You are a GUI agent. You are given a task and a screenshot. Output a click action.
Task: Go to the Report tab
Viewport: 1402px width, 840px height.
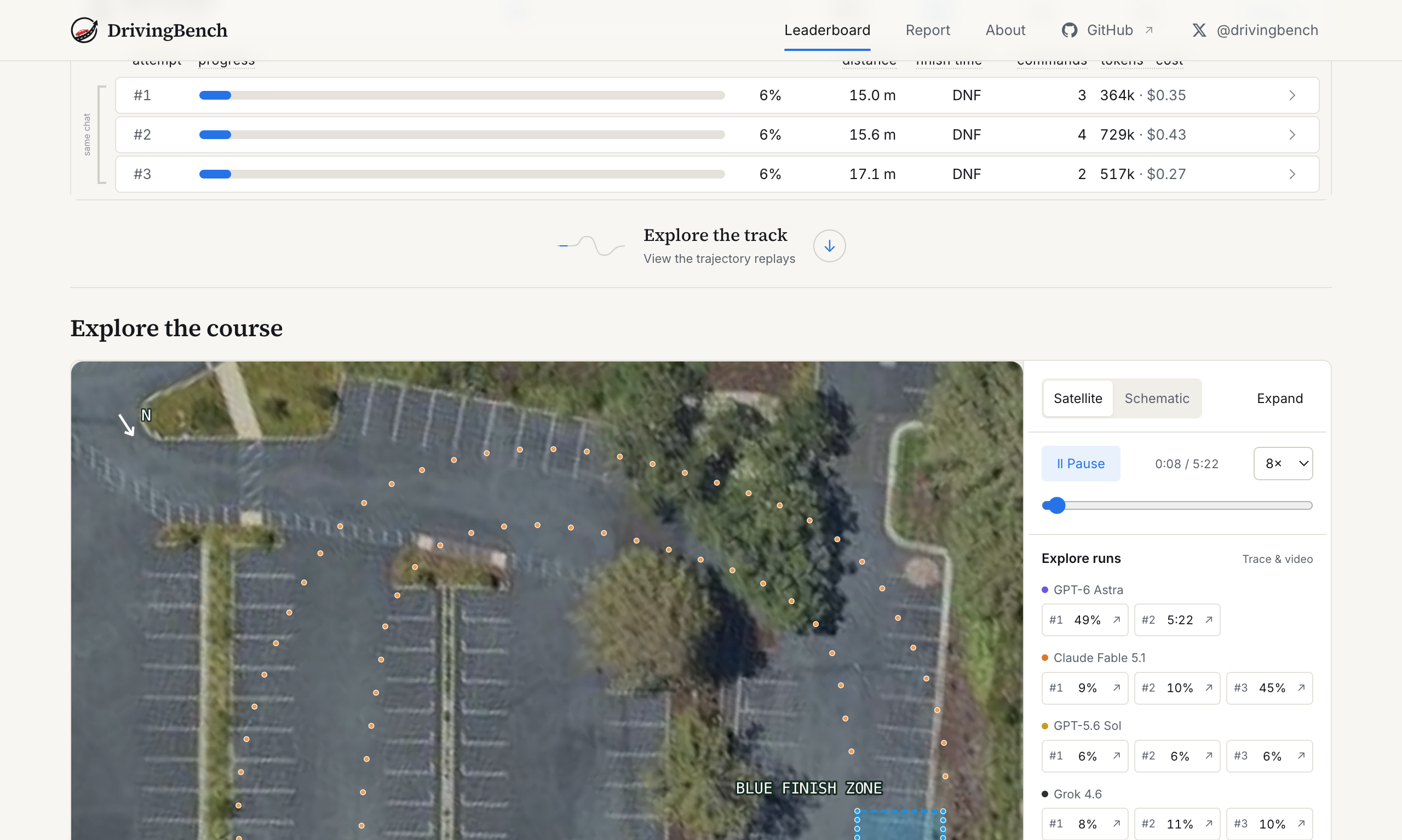coord(928,30)
